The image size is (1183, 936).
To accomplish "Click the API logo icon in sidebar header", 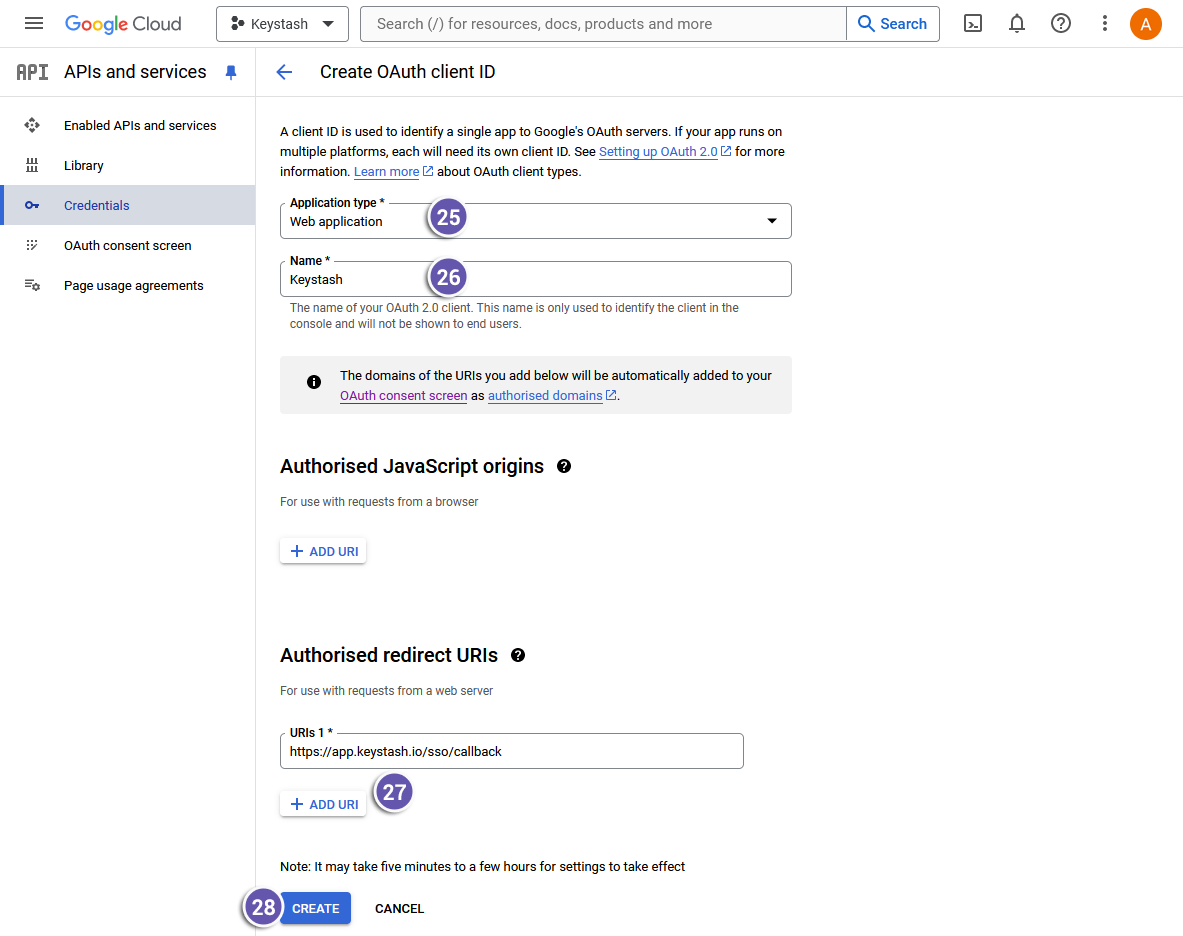I will pyautogui.click(x=32, y=72).
